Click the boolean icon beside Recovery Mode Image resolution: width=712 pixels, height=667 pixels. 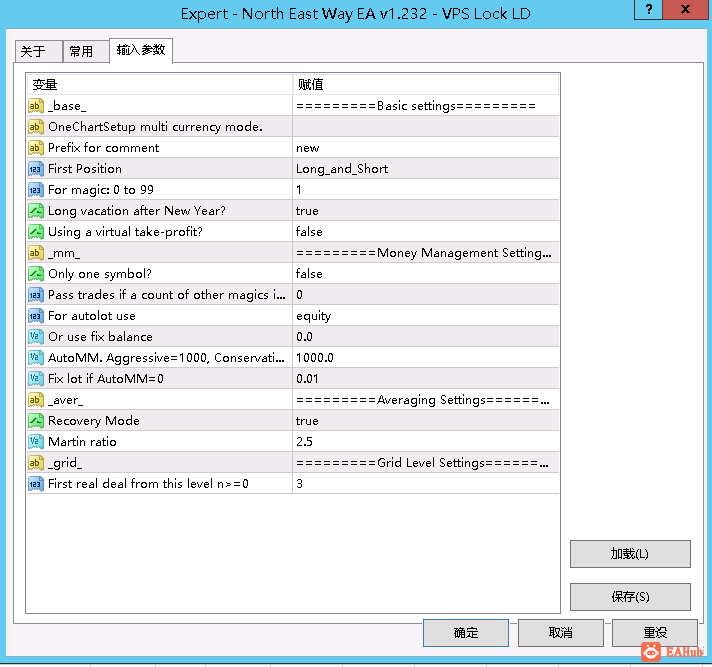tap(35, 420)
